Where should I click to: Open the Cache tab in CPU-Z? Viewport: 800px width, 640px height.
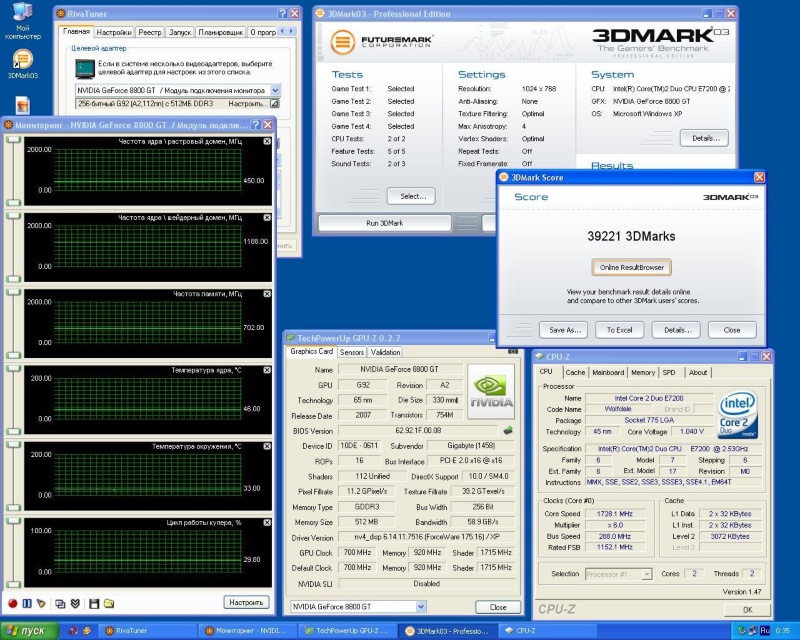tap(575, 373)
